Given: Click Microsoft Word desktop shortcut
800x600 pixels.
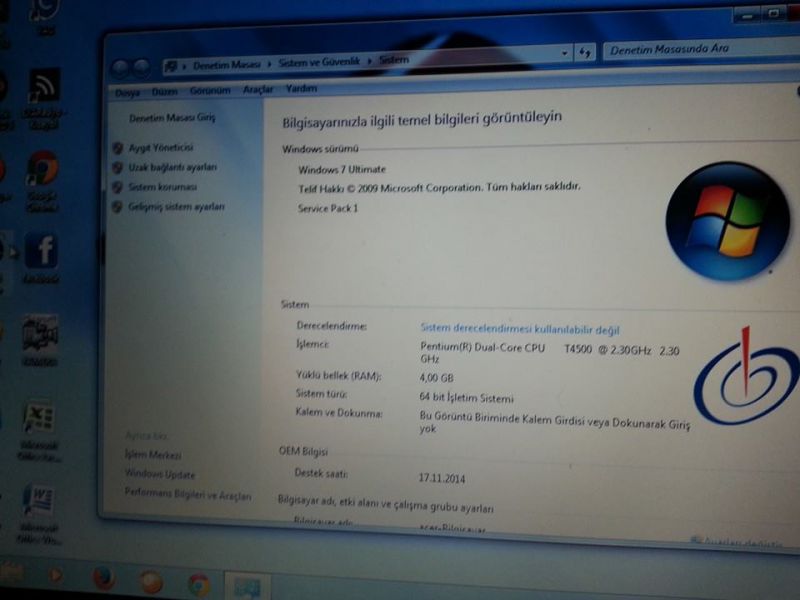Looking at the screenshot, I should click(x=38, y=501).
